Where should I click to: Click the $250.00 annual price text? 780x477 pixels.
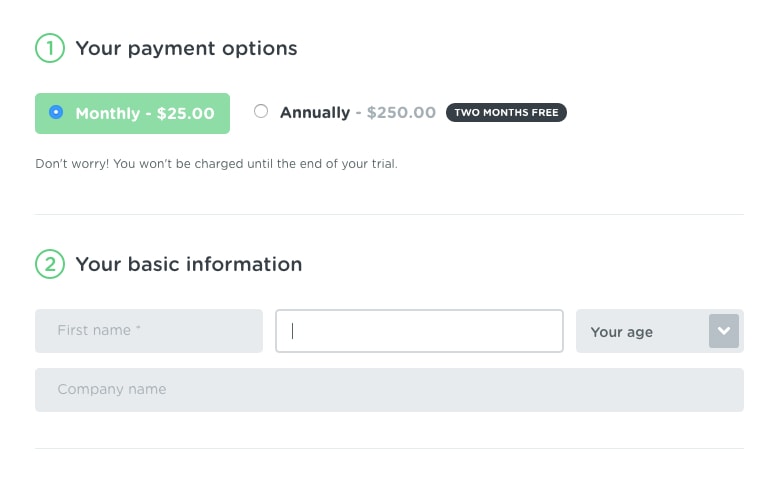tap(401, 113)
